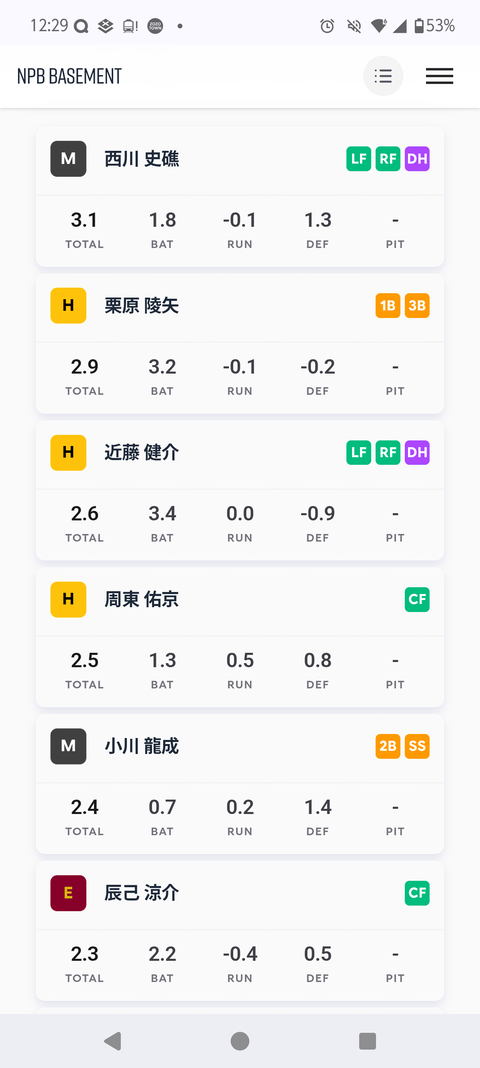This screenshot has height=1068, width=480.
Task: Tap Android back navigation button
Action: (112, 1041)
